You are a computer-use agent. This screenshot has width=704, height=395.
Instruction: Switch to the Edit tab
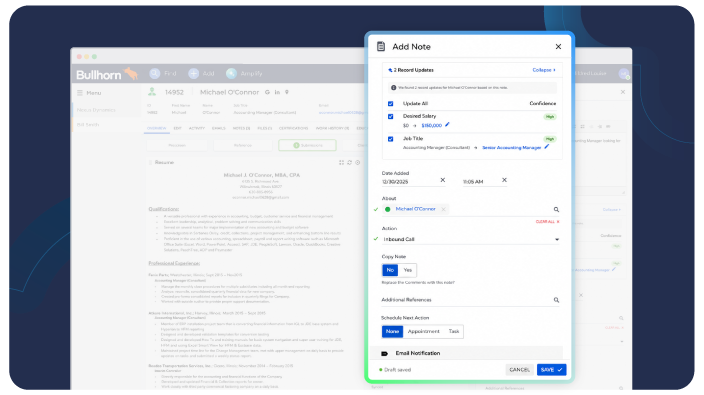point(177,128)
